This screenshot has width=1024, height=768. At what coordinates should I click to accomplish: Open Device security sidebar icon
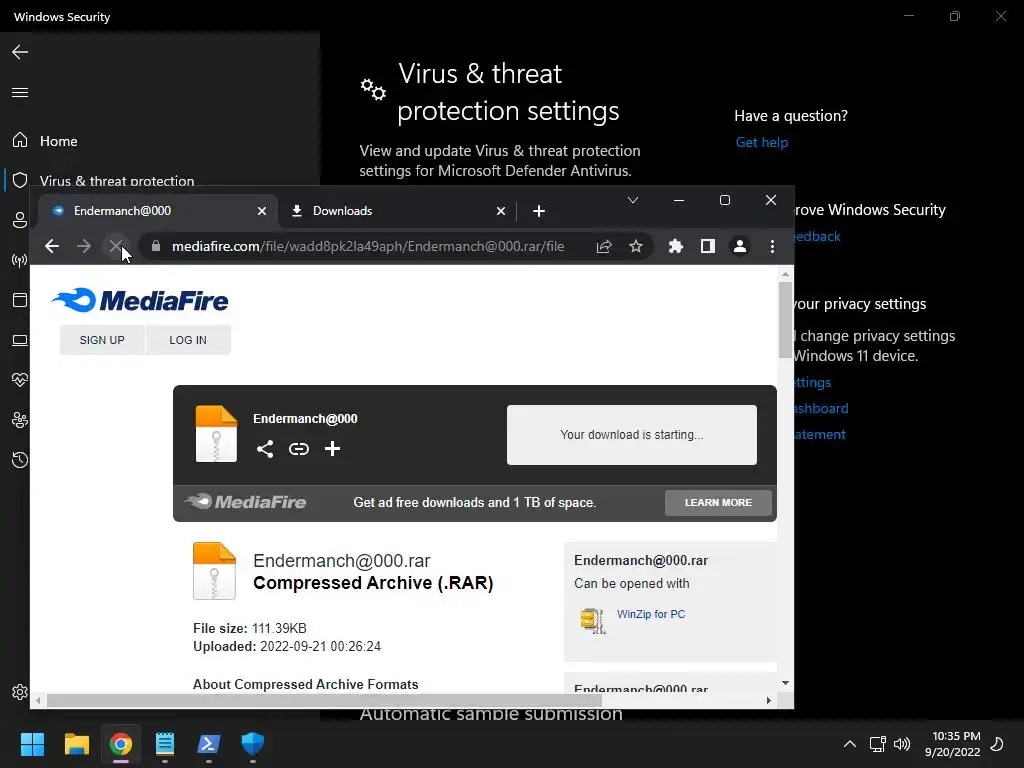[x=20, y=340]
